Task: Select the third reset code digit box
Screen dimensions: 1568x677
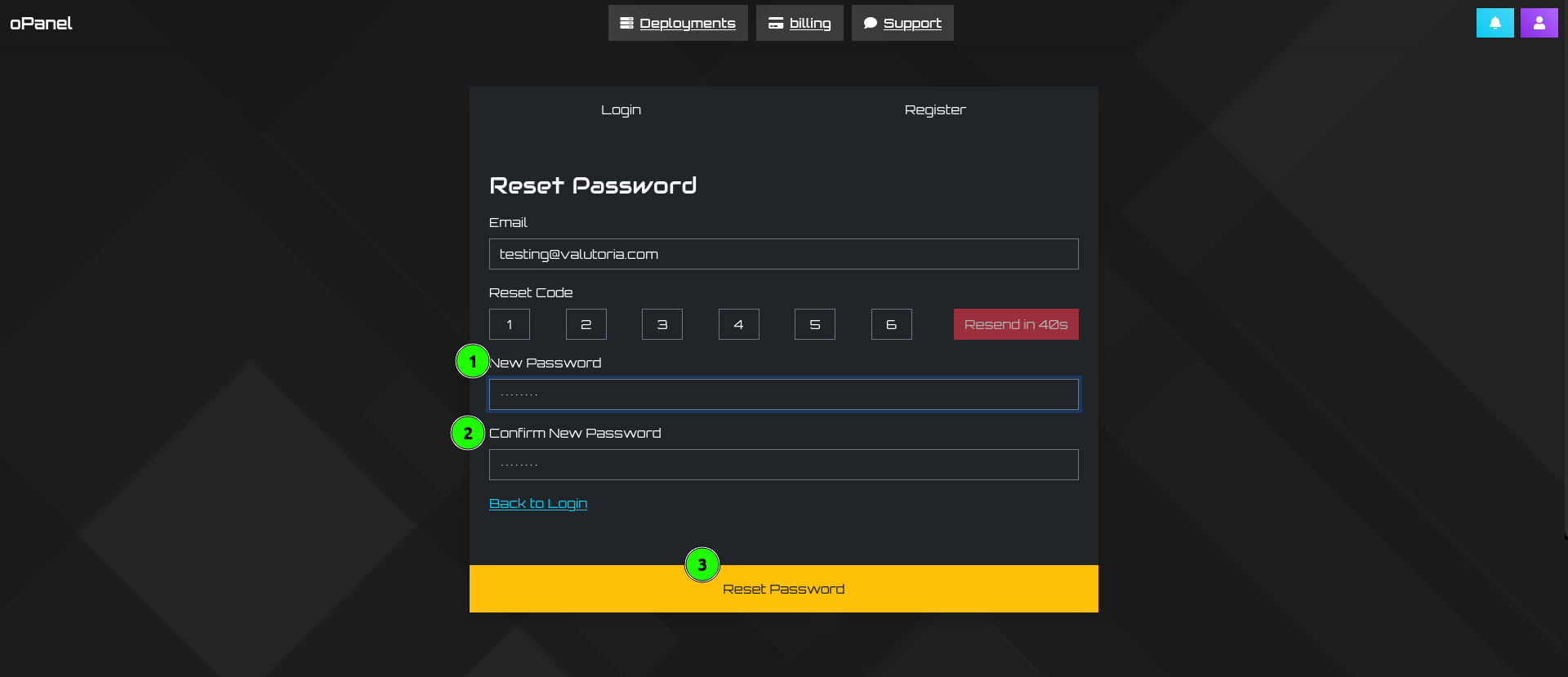Action: tap(662, 324)
